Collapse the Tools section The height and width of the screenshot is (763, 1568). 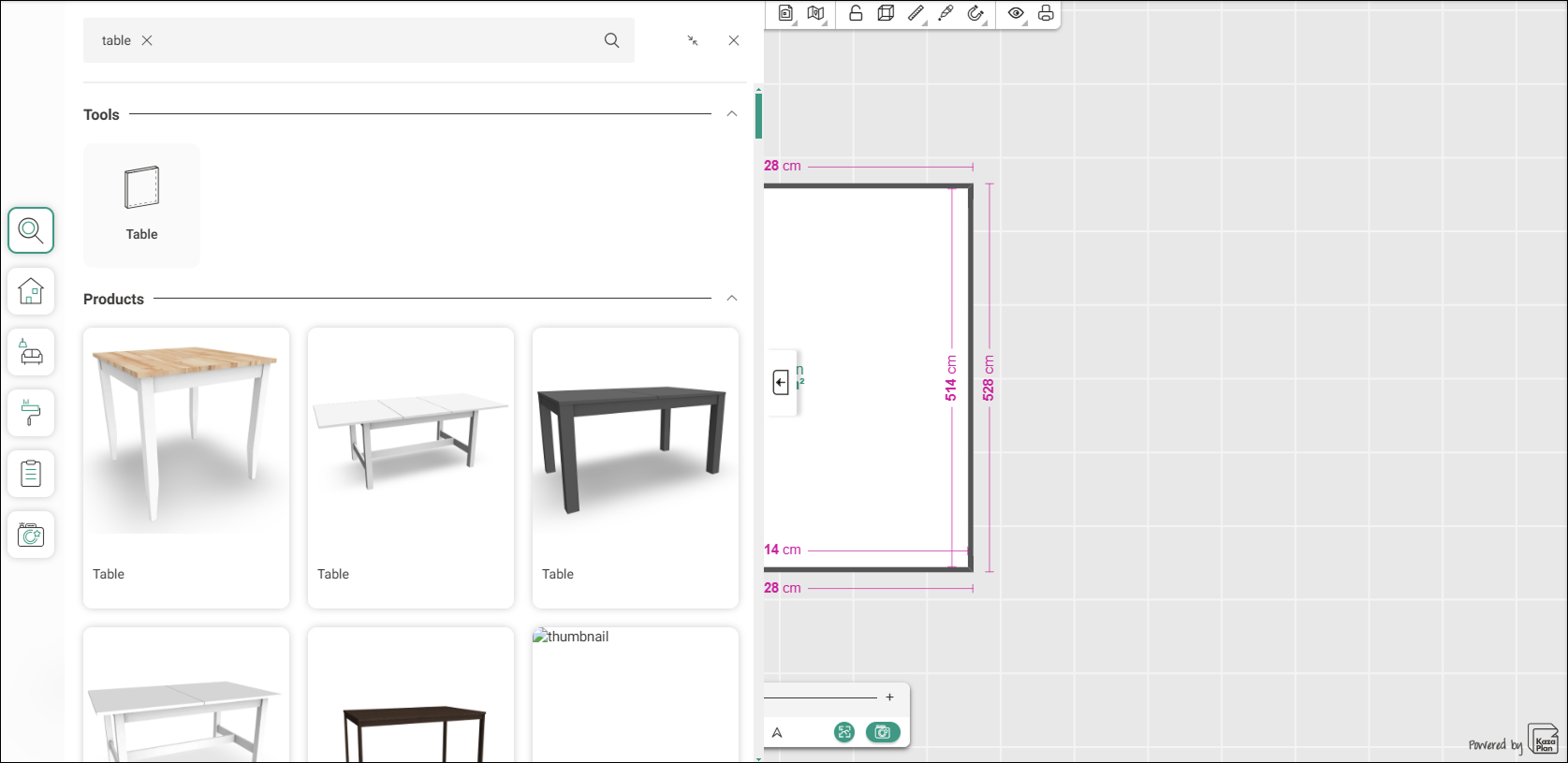coord(732,114)
